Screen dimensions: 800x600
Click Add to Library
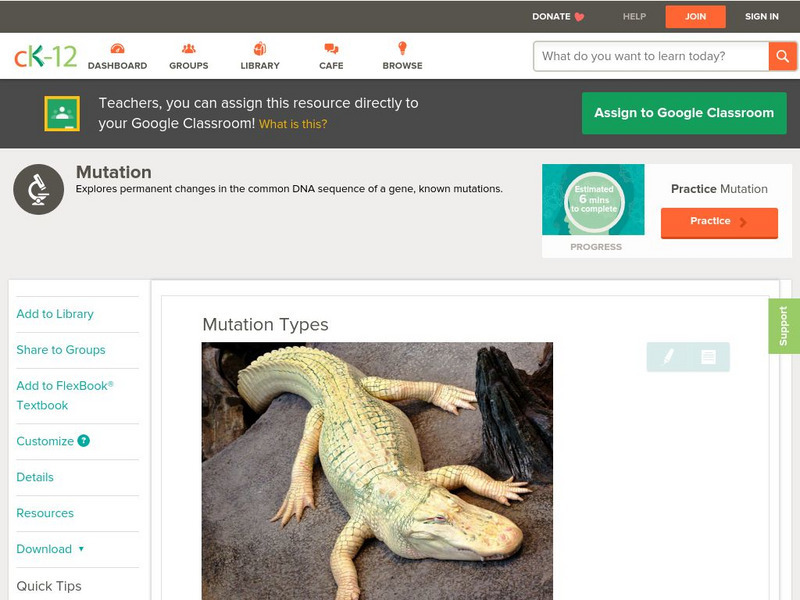tap(55, 314)
